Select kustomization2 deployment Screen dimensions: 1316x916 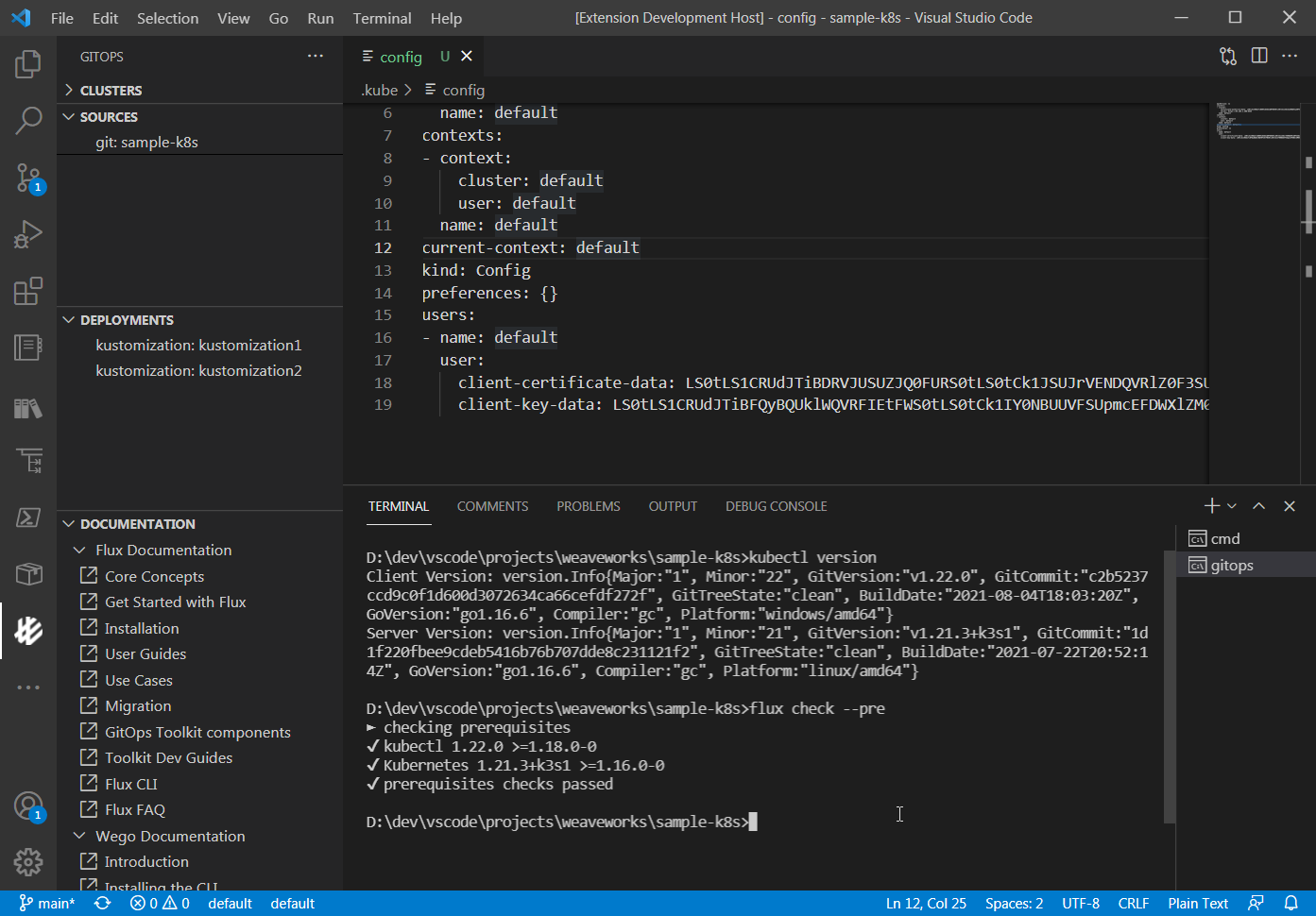199,371
